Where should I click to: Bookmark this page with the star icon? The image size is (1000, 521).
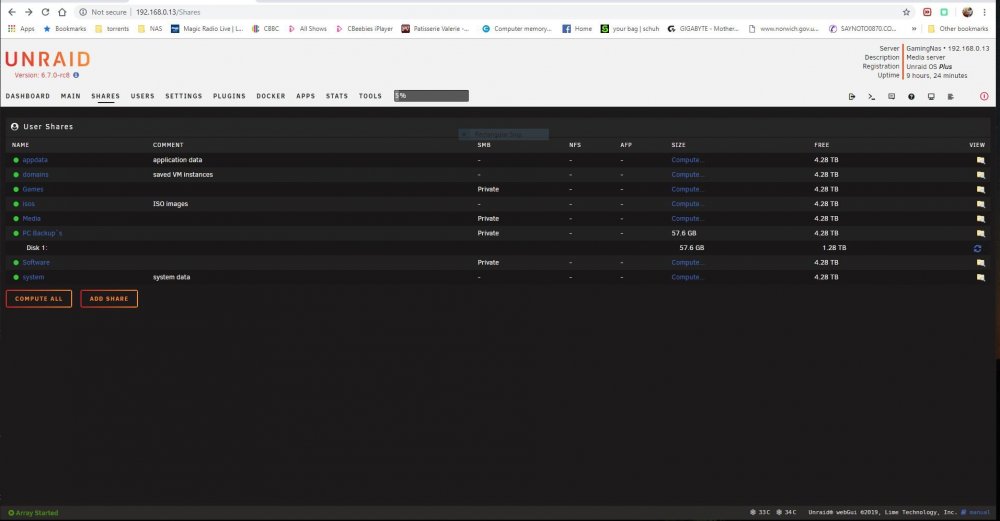[x=906, y=12]
